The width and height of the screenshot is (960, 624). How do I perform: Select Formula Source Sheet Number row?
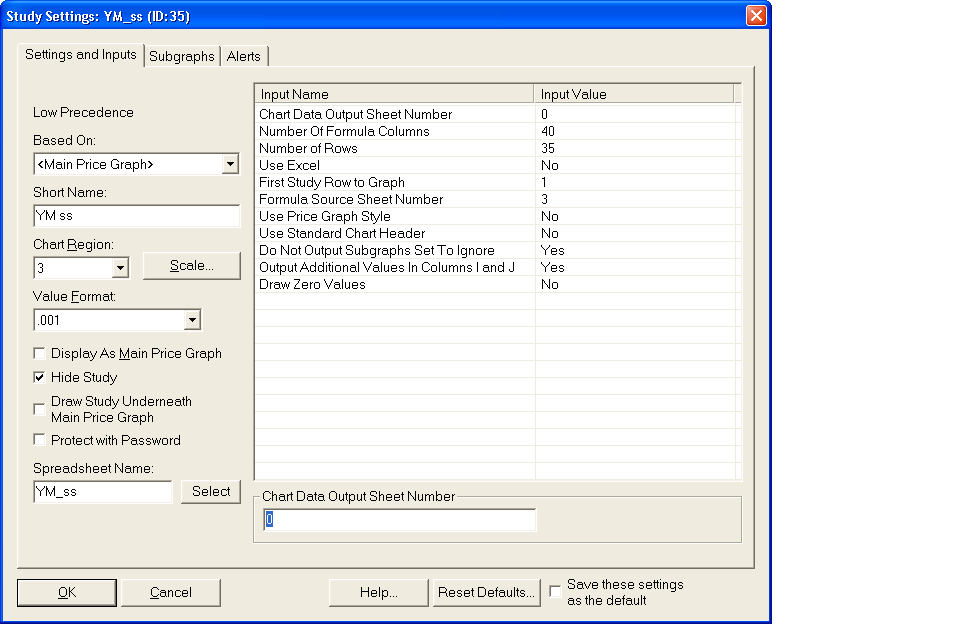pyautogui.click(x=495, y=200)
